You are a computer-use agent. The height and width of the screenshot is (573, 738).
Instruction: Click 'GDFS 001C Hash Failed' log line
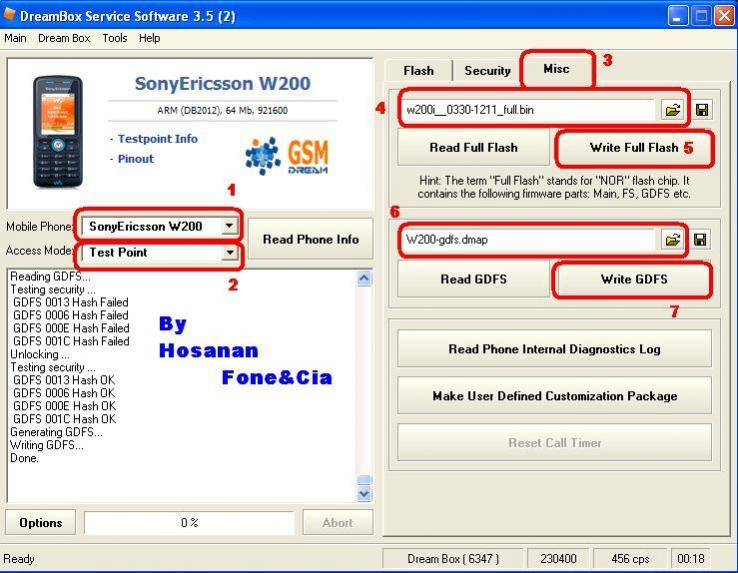(x=71, y=341)
